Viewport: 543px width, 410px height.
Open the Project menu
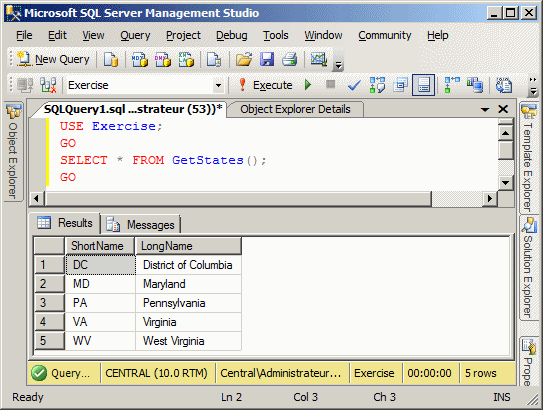point(183,35)
